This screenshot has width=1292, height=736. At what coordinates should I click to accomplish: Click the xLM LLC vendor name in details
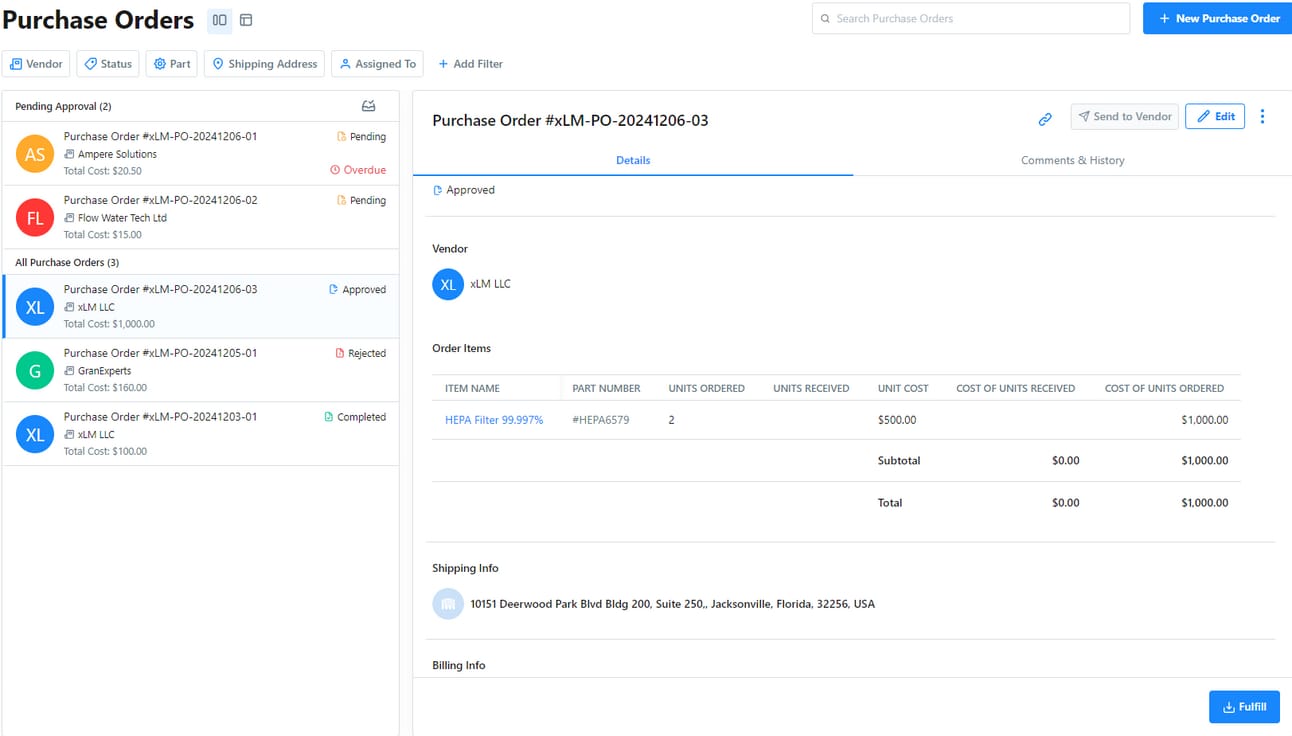pyautogui.click(x=490, y=284)
